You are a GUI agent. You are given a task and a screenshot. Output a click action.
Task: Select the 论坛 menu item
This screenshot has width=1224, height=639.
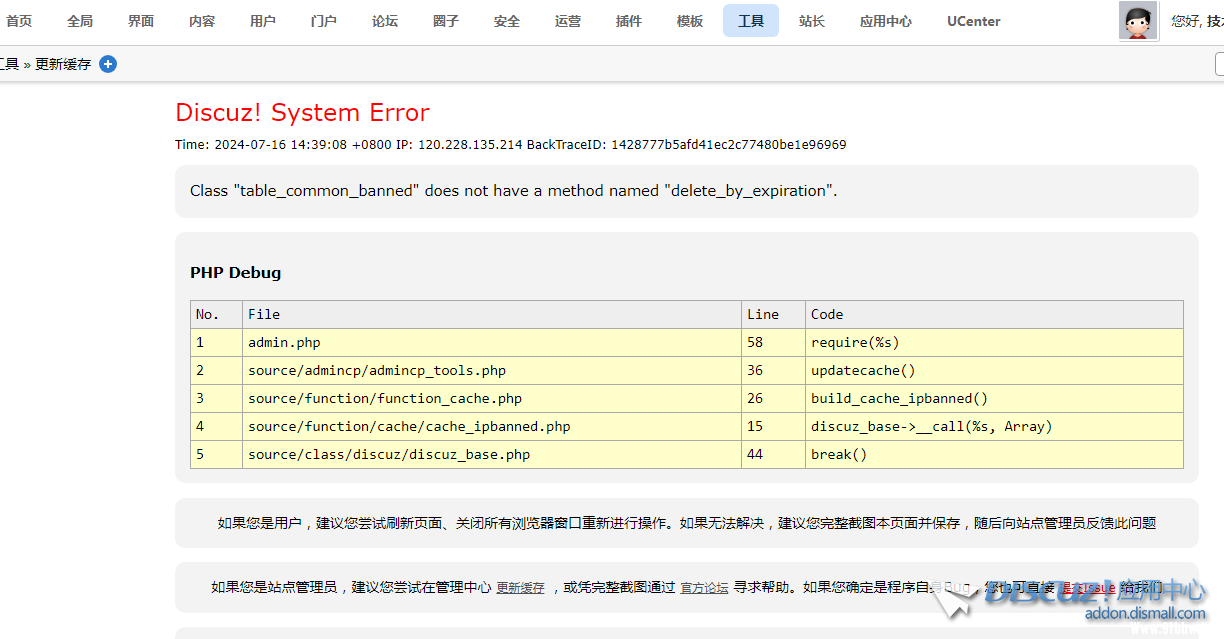(385, 21)
